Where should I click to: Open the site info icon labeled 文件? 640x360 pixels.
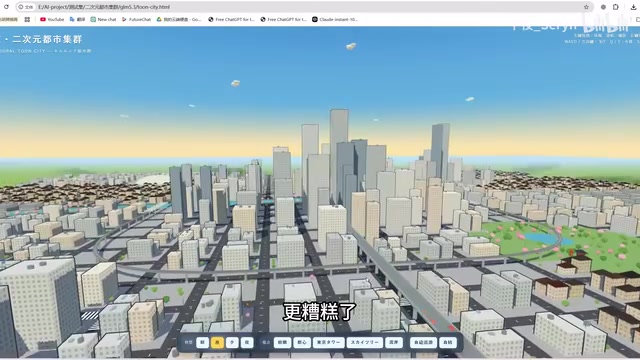point(25,7)
